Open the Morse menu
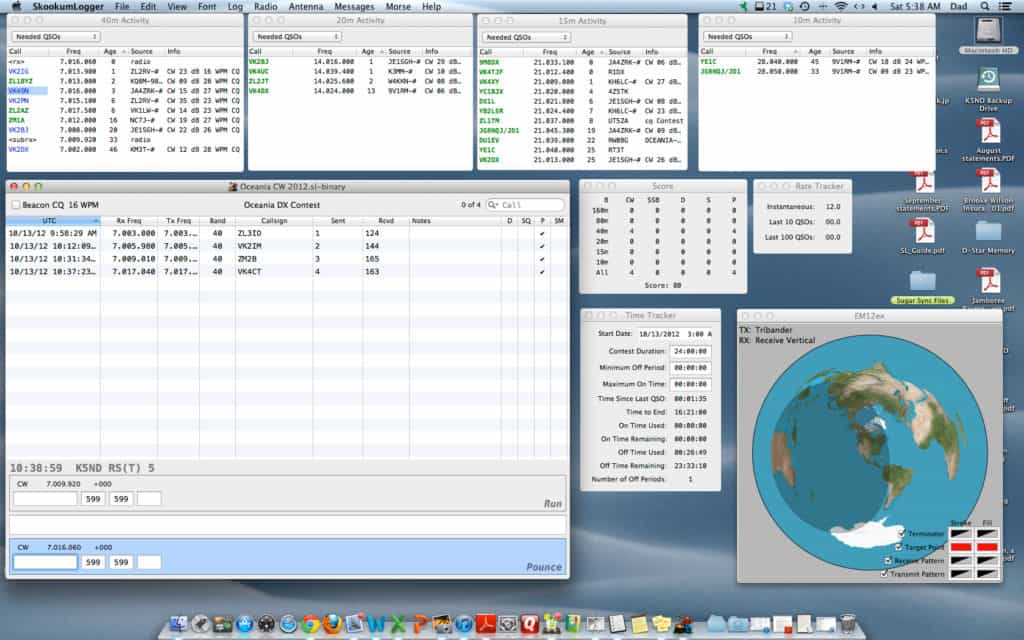The height and width of the screenshot is (640, 1024). tap(398, 7)
